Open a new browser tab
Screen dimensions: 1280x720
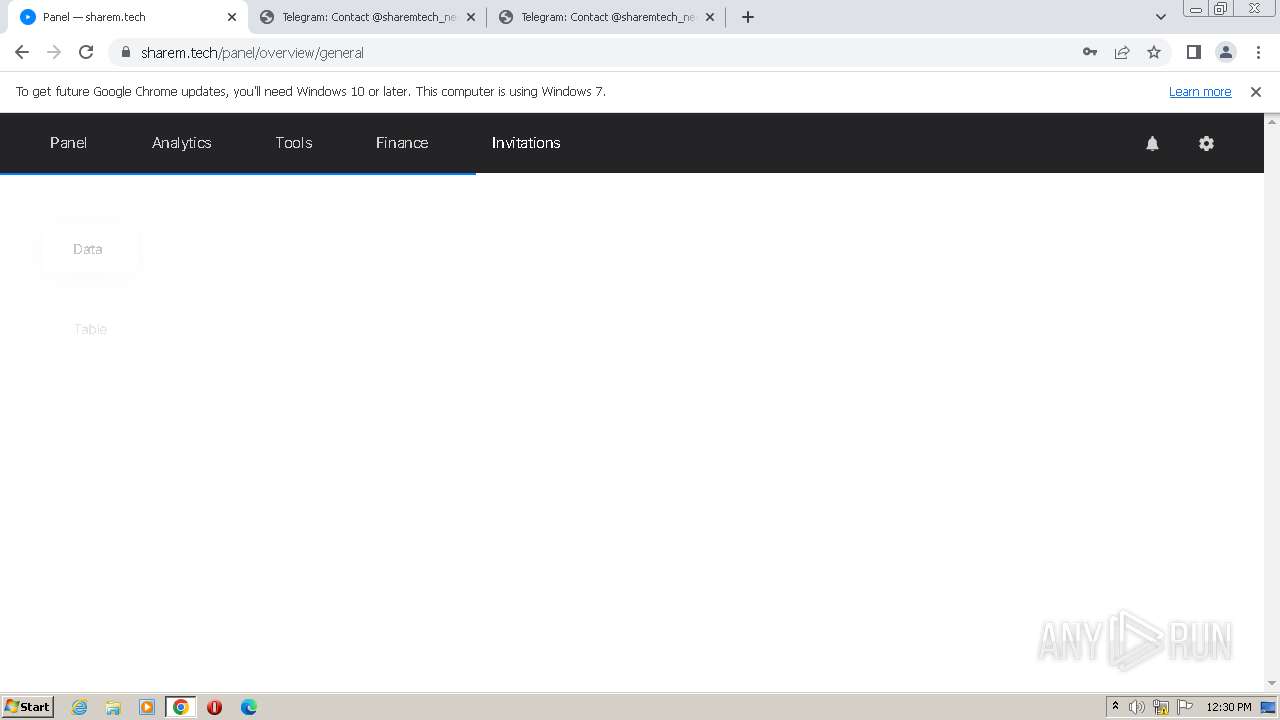pos(747,17)
